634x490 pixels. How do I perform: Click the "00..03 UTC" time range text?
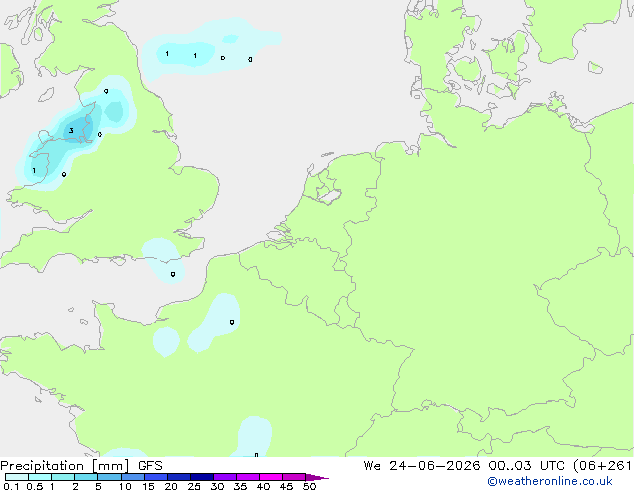(526, 466)
